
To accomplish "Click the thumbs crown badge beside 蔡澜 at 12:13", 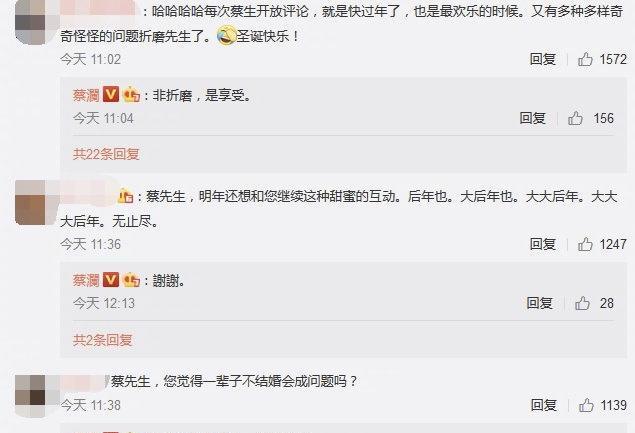I will [x=131, y=280].
